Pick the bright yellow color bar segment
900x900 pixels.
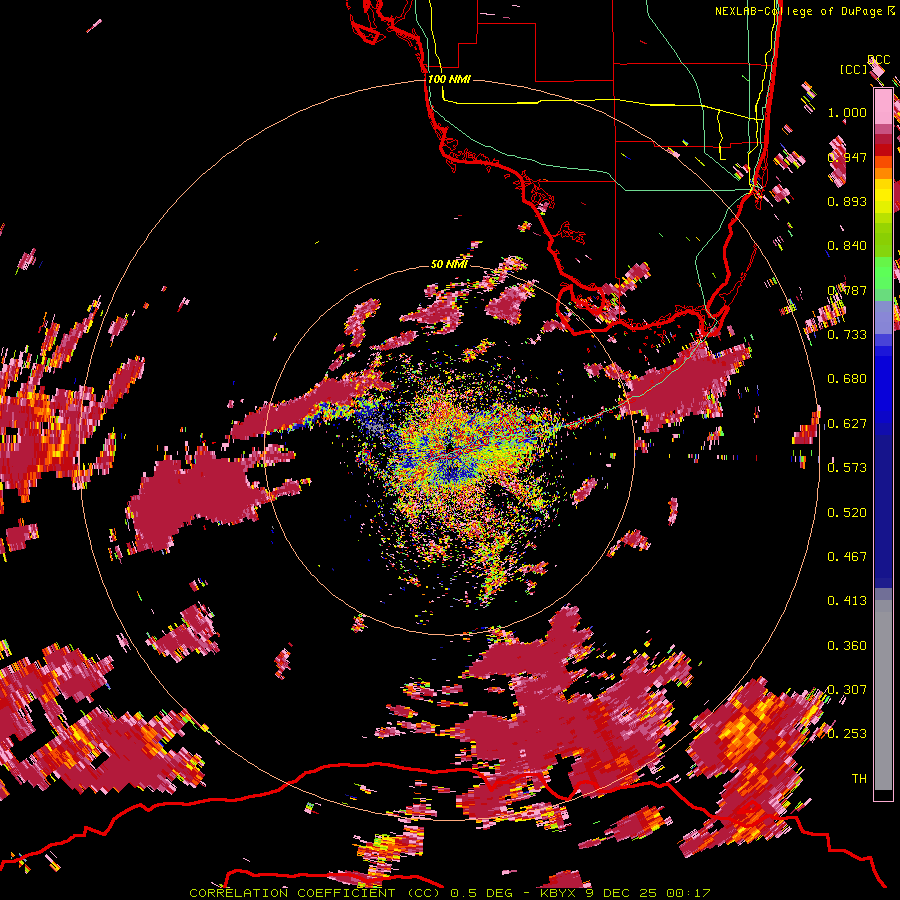[883, 197]
